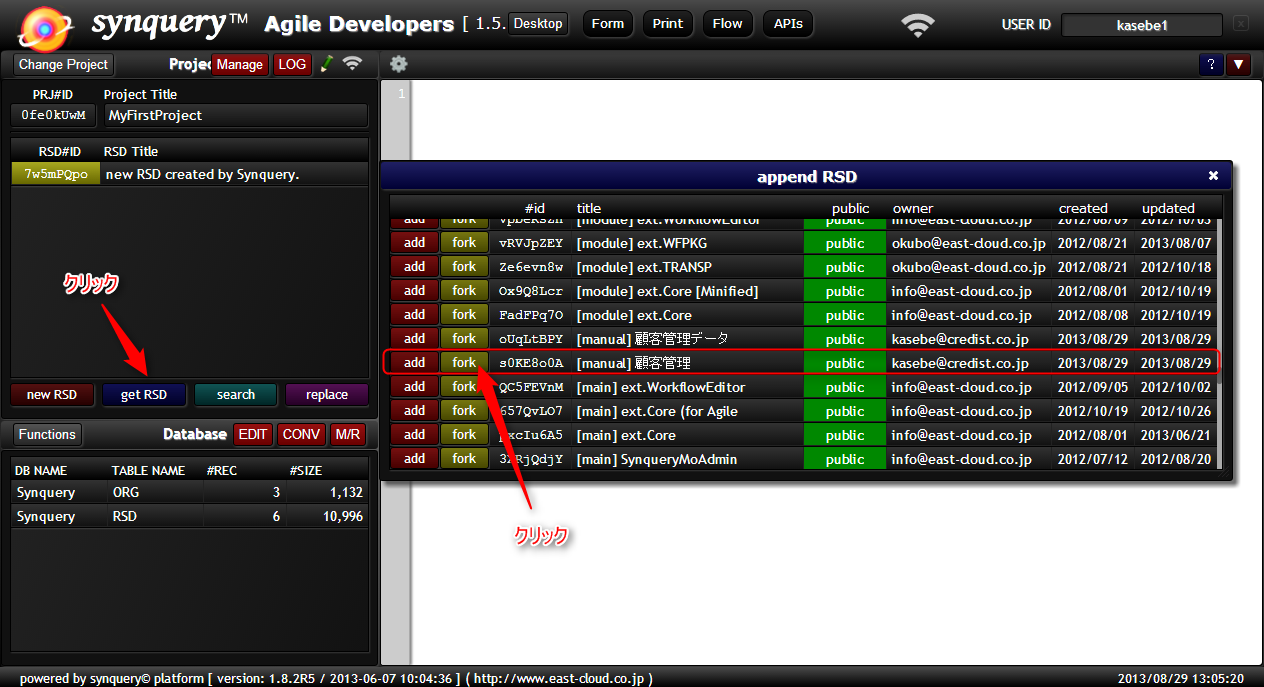The image size is (1264, 687).
Task: Add '[module] ext.WFPKG' RSD
Action: (x=415, y=243)
